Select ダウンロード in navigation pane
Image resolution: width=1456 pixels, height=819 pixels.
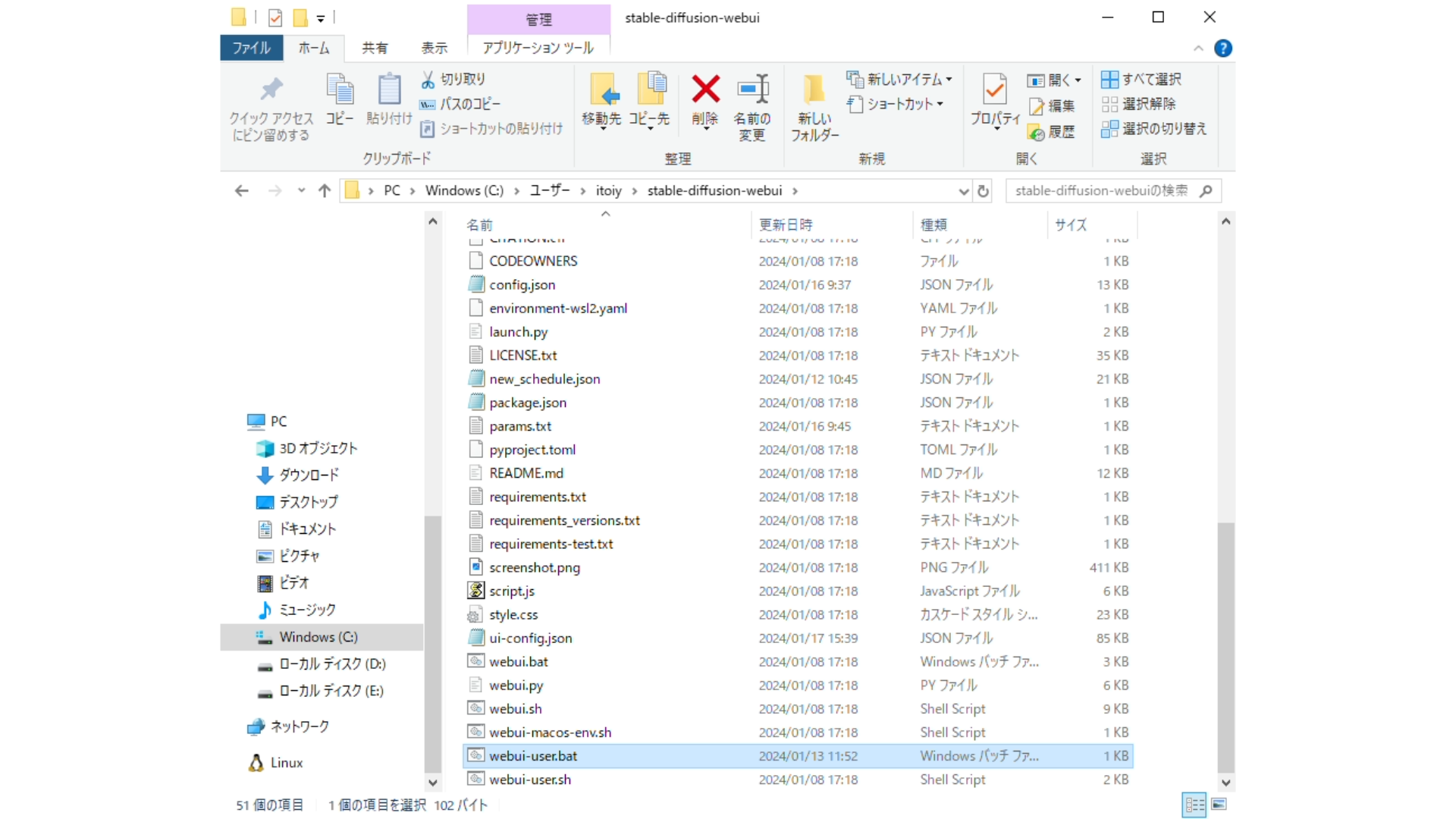(x=309, y=475)
